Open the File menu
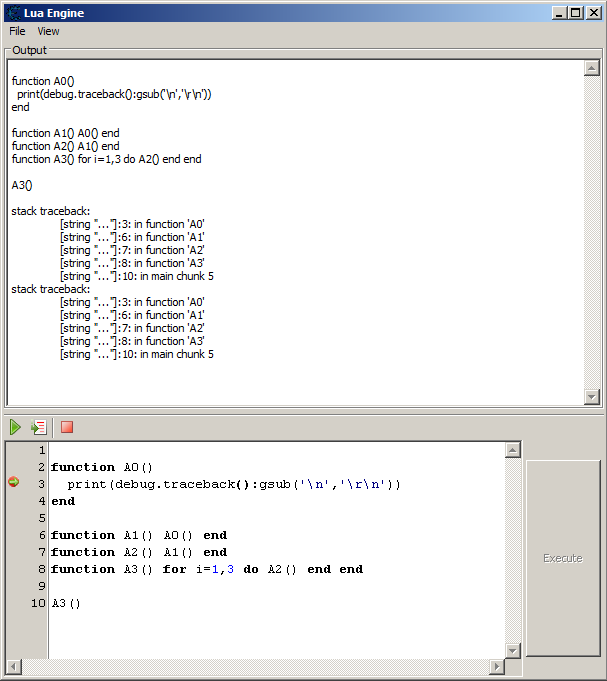Screen dimensions: 607x681 point(17,31)
